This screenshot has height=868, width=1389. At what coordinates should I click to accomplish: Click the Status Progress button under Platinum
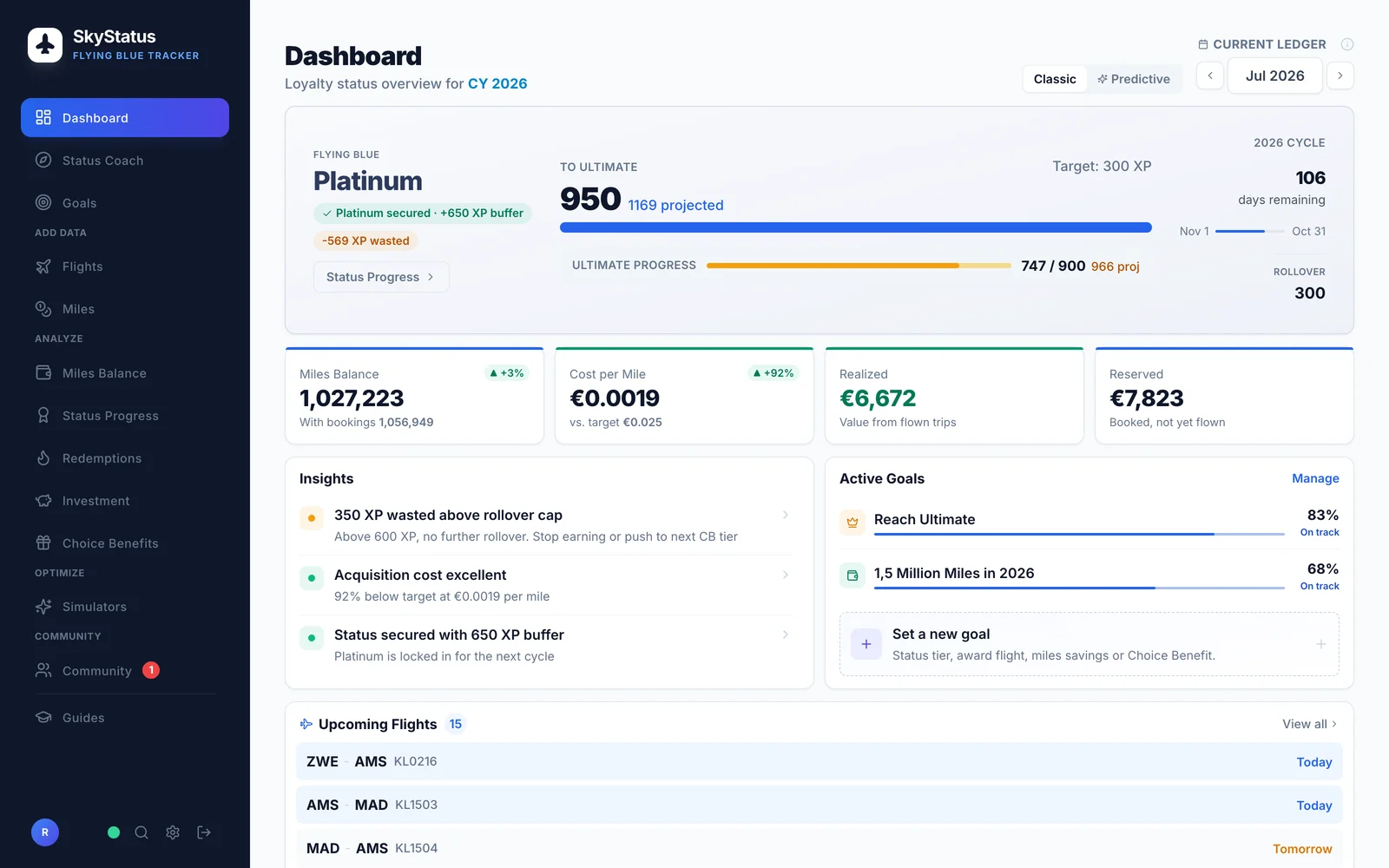click(x=381, y=277)
